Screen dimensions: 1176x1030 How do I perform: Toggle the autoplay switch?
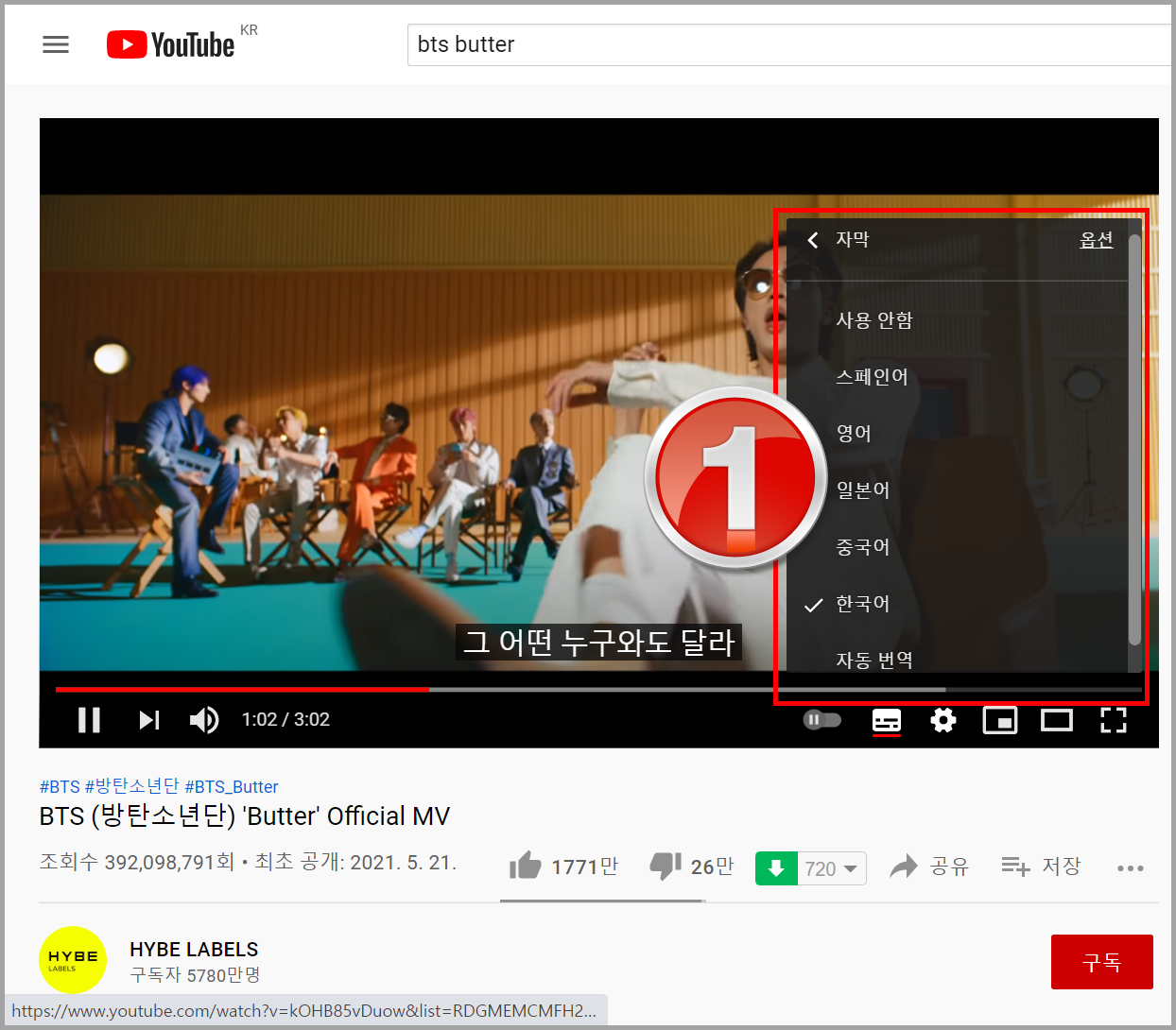click(x=821, y=720)
